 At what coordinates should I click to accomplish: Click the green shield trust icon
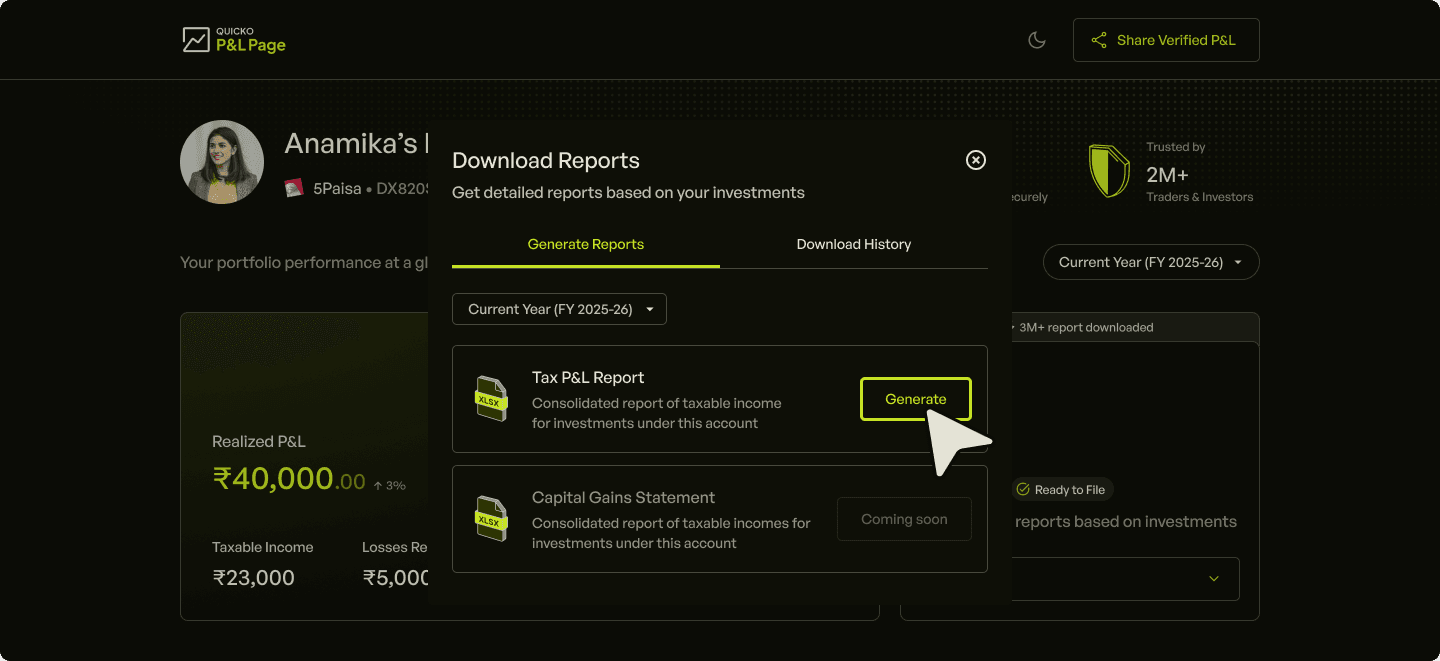pos(1109,171)
